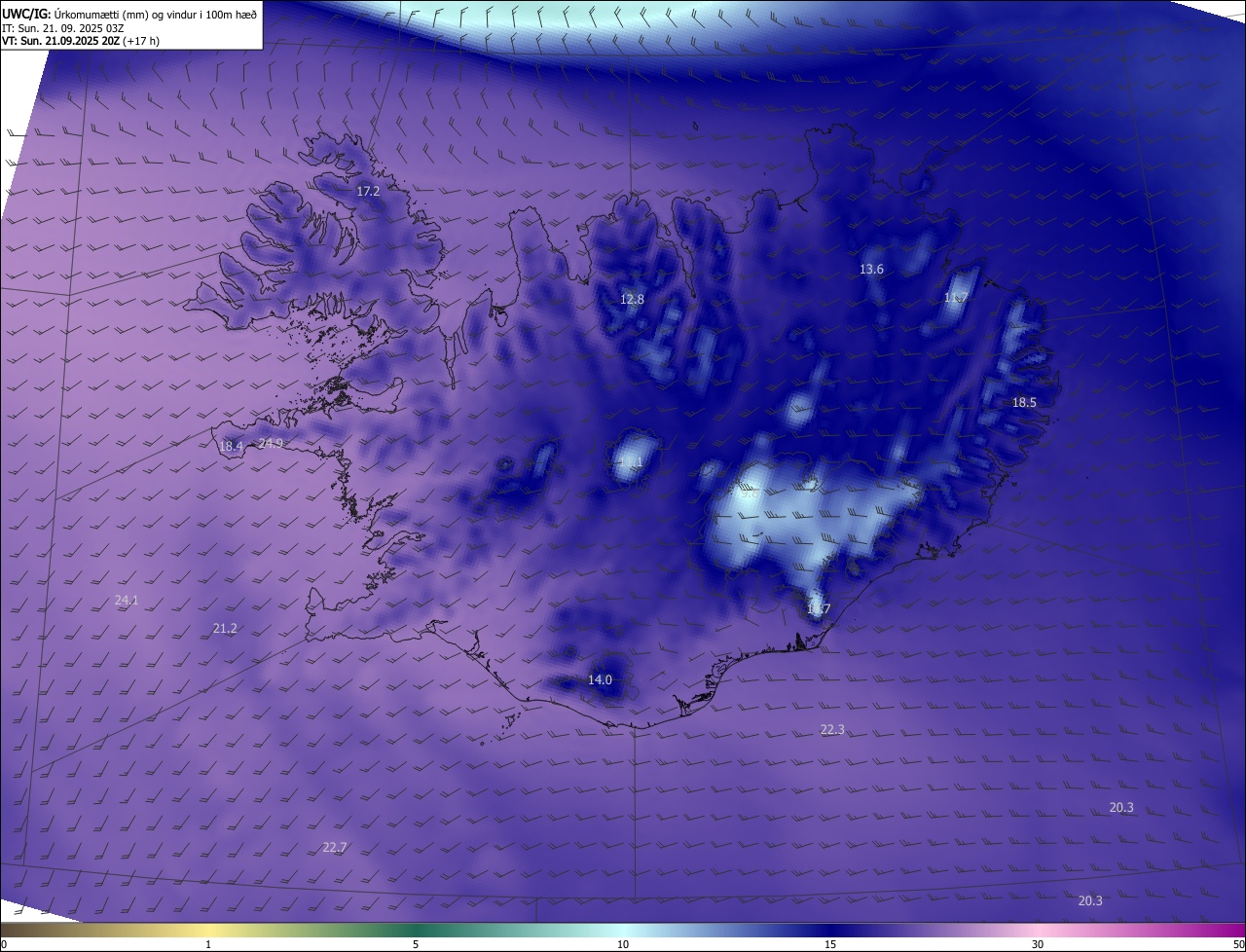Viewport: 1246px width, 952px height.
Task: Click the 9.8 value on the glacier
Action: (750, 494)
